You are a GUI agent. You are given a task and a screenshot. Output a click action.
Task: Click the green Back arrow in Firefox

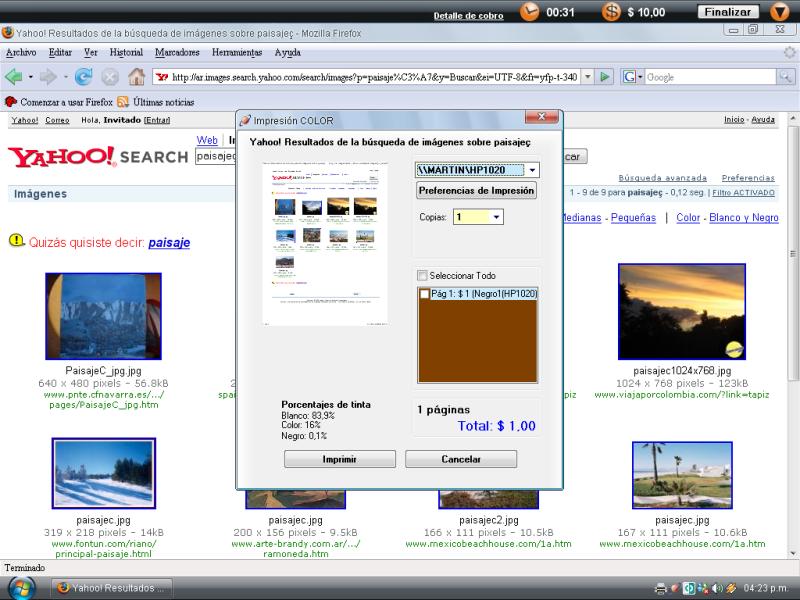coord(14,77)
